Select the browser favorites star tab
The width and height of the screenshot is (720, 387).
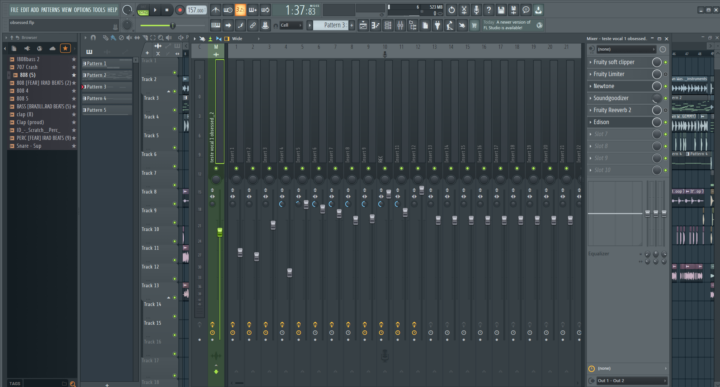coord(65,48)
